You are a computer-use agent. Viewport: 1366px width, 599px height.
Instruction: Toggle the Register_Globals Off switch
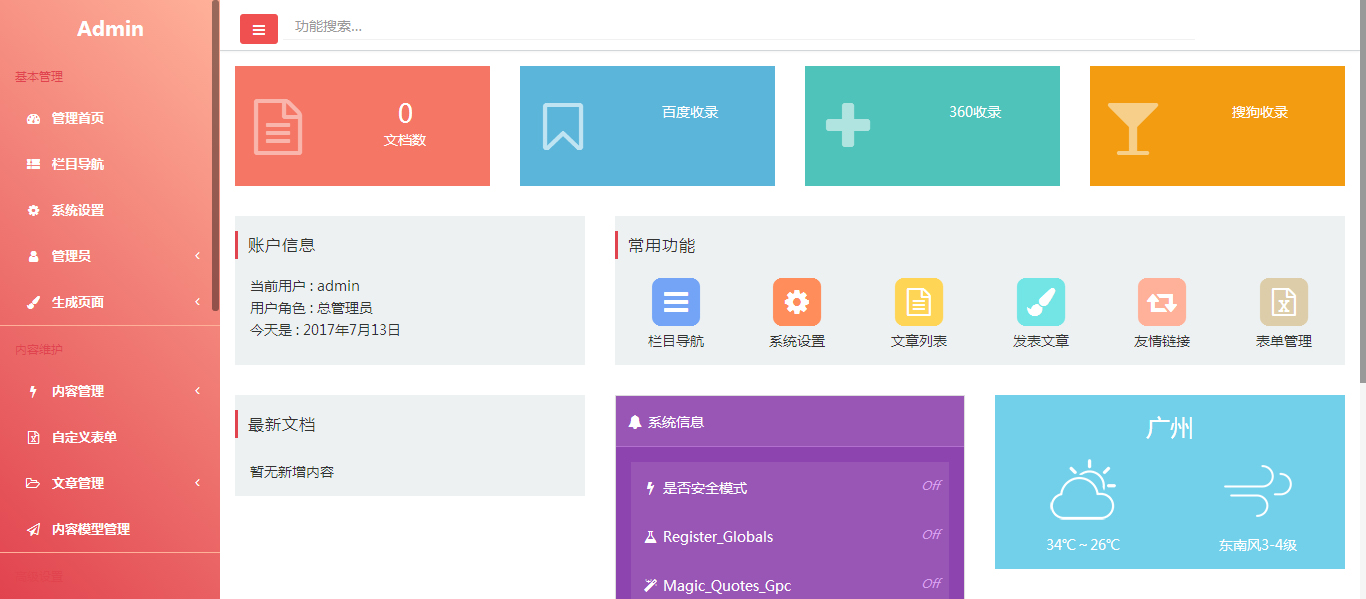click(x=931, y=535)
